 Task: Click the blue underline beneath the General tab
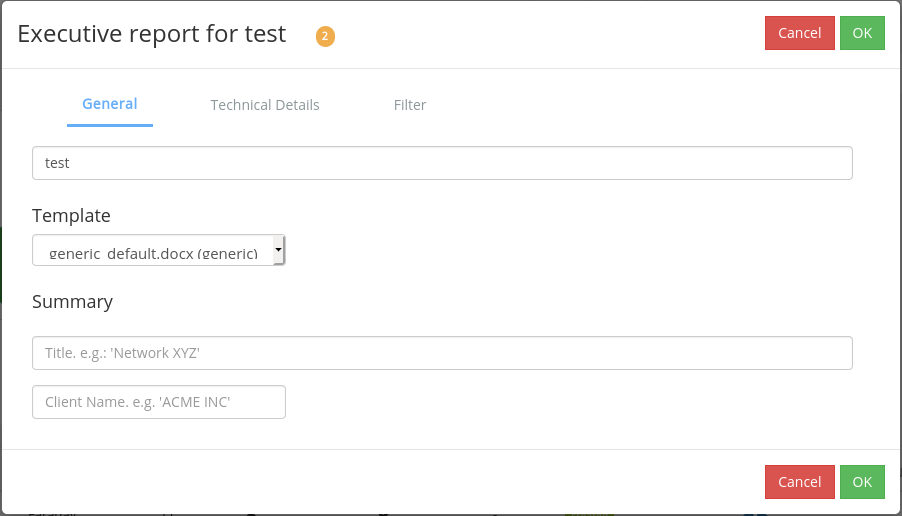[110, 125]
